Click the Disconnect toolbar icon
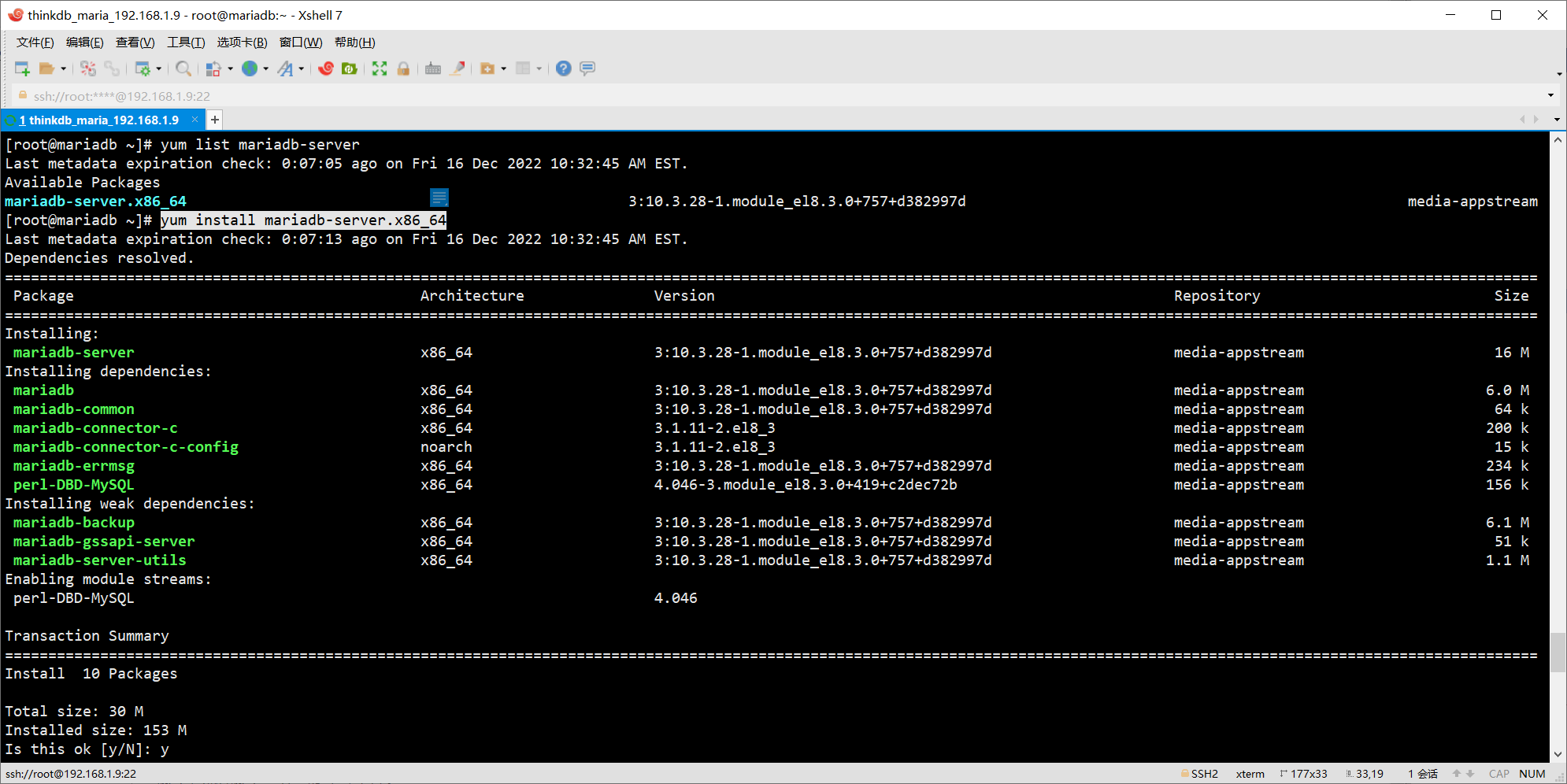Viewport: 1567px width, 784px height. (88, 68)
